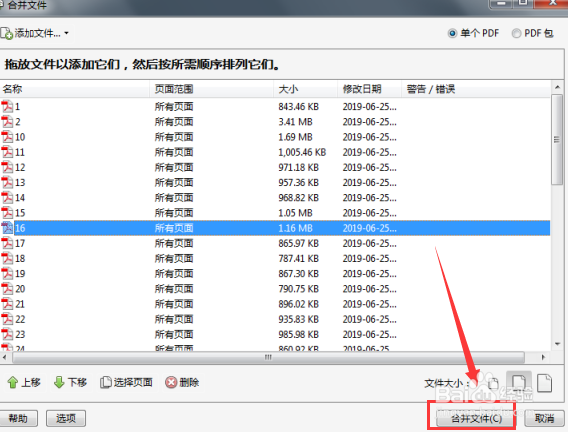Click the Cancel (取消) button
The height and width of the screenshot is (432, 568).
click(544, 419)
